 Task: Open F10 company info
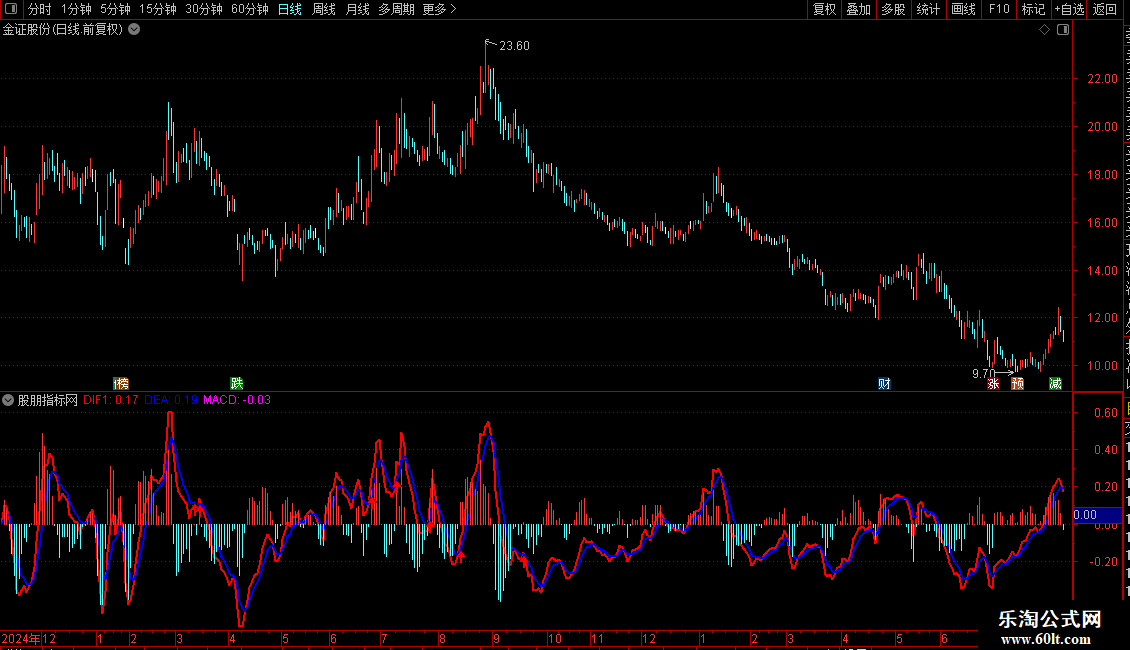999,9
